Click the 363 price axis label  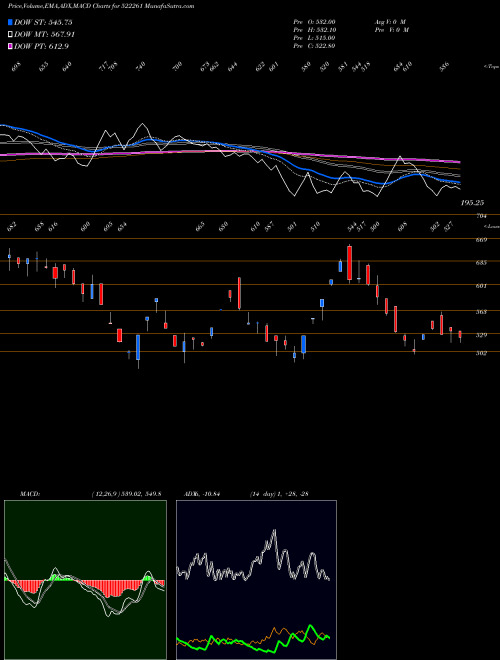pos(481,312)
